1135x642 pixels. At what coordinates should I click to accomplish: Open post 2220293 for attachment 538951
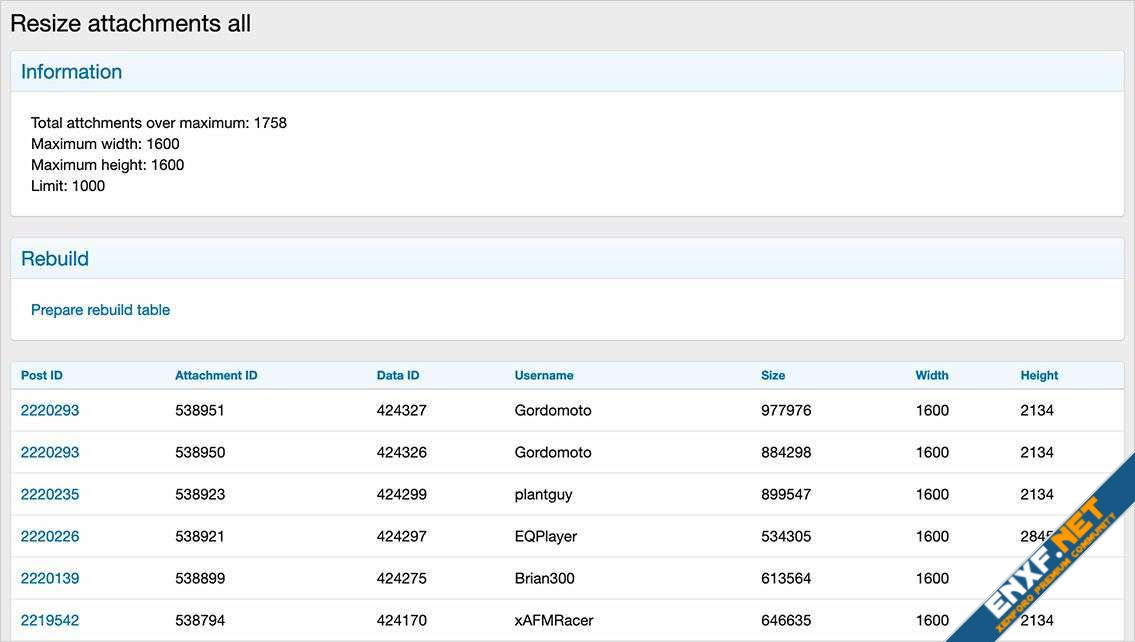pos(50,410)
